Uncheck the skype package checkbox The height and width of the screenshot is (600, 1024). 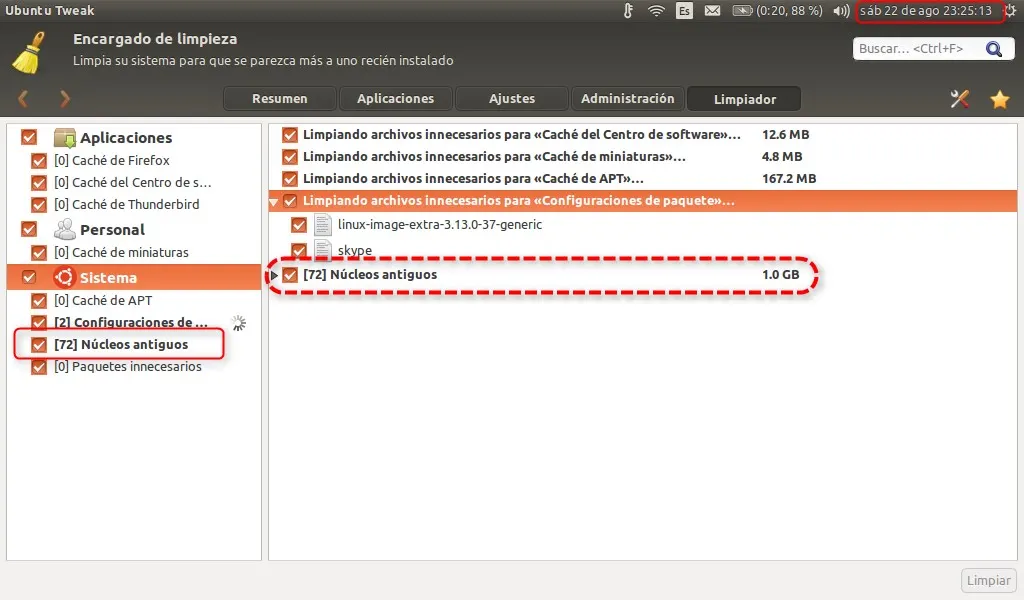pyautogui.click(x=298, y=250)
